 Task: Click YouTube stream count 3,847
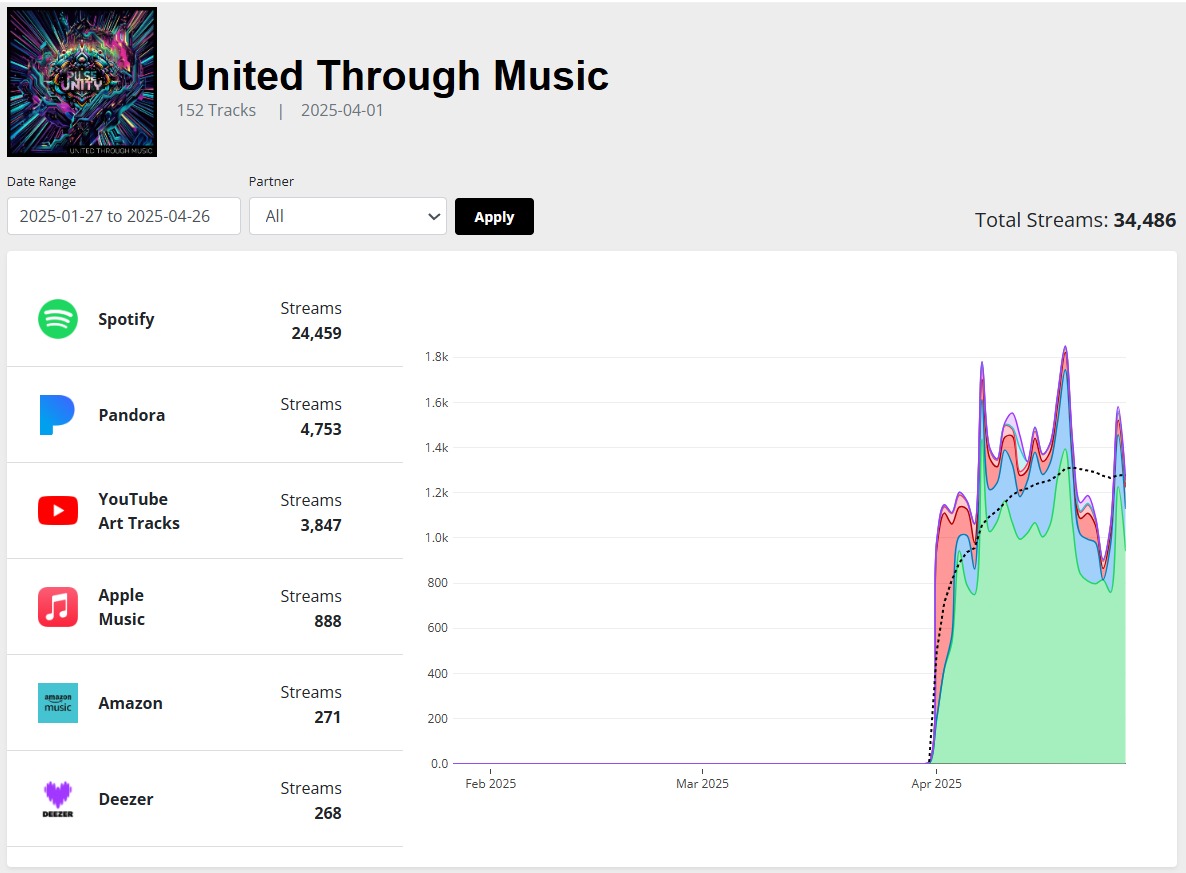[x=321, y=526]
